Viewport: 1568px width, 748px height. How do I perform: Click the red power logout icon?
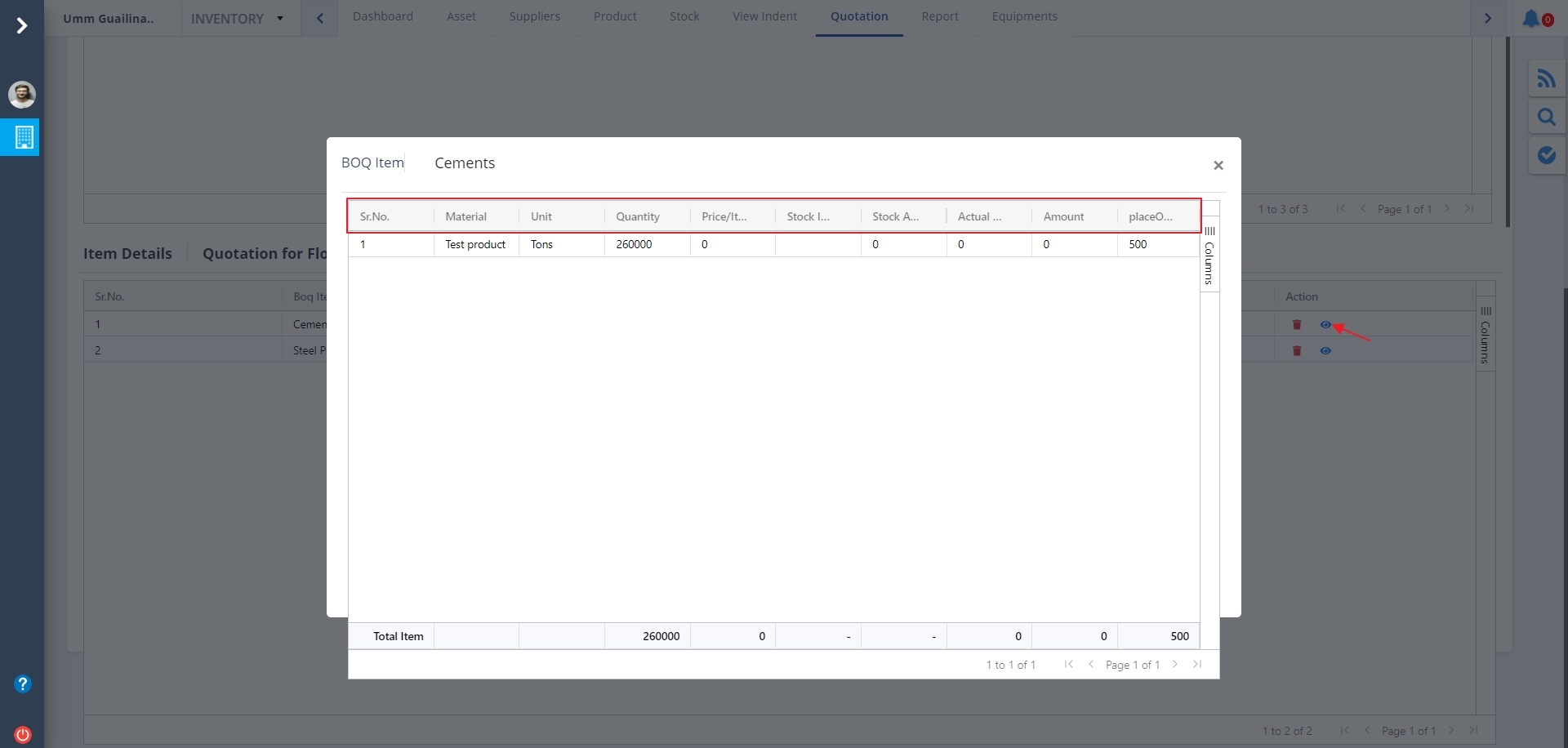click(23, 734)
